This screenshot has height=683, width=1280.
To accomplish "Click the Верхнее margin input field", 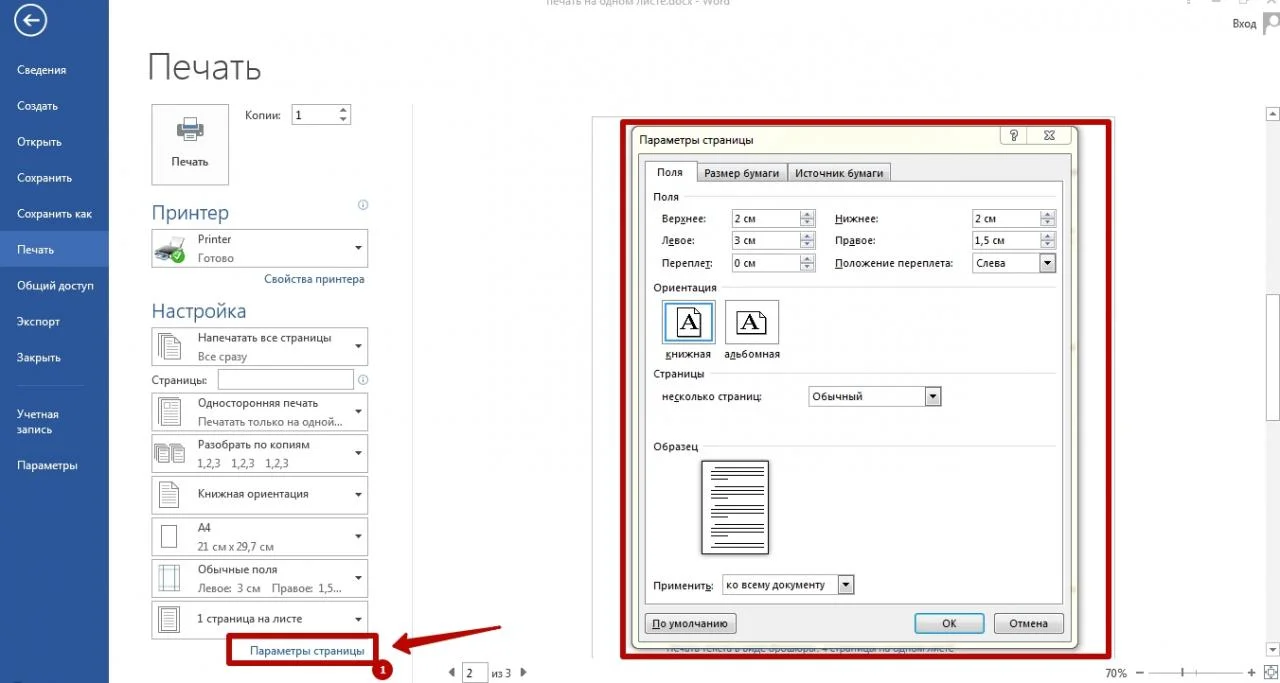I will (766, 218).
